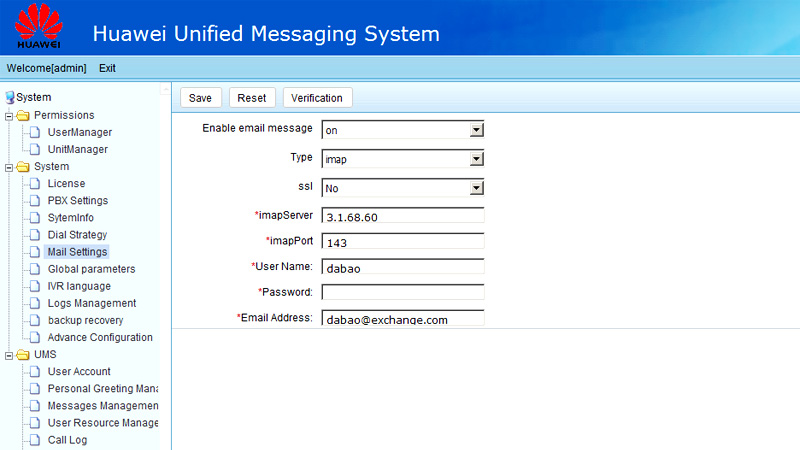Open Logs Management page
The width and height of the screenshot is (800, 450).
click(x=92, y=303)
